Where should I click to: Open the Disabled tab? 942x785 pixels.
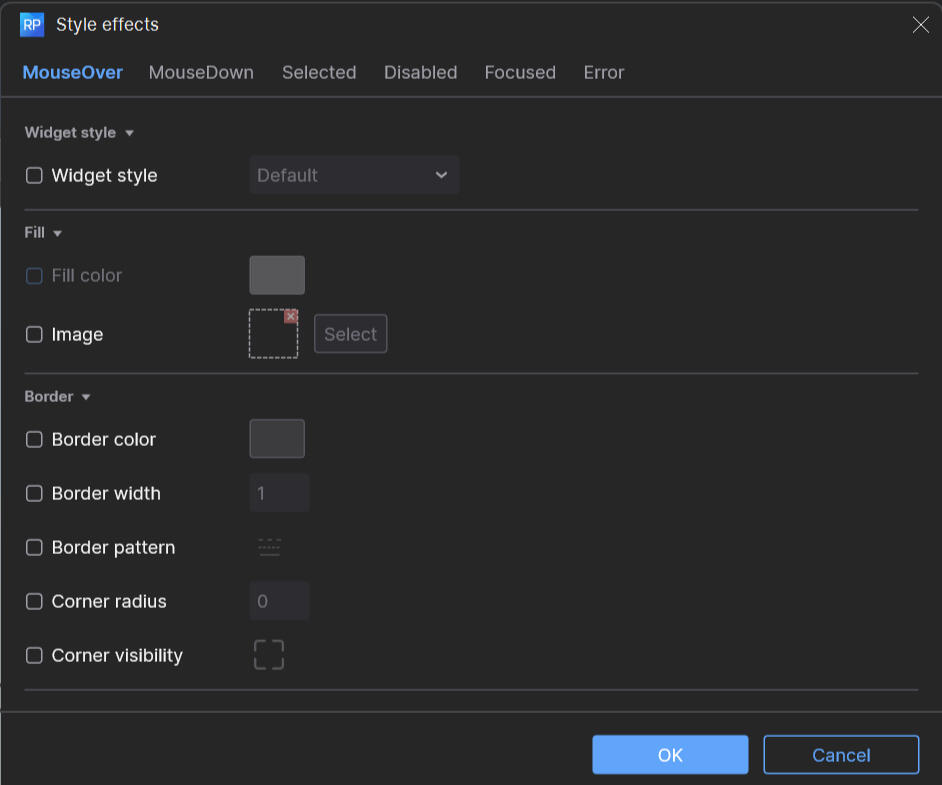[x=420, y=73]
